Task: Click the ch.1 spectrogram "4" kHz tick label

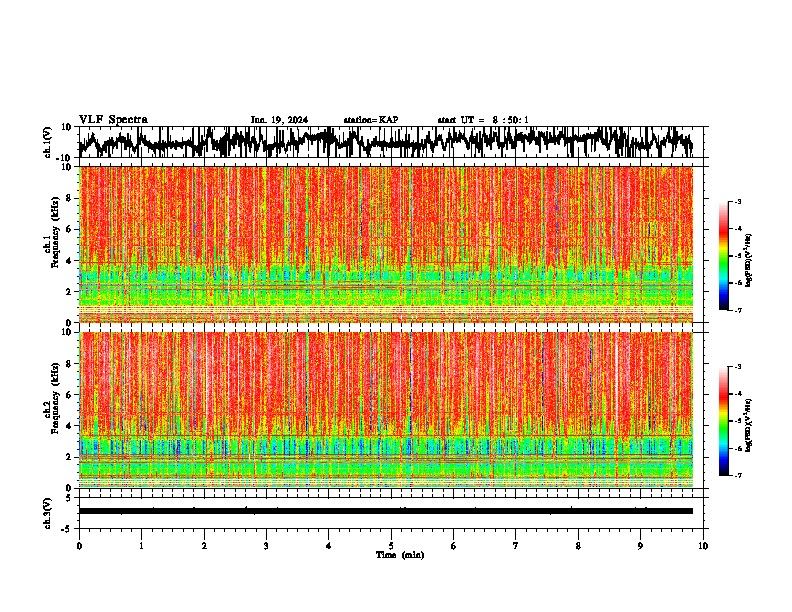Action: pos(69,261)
